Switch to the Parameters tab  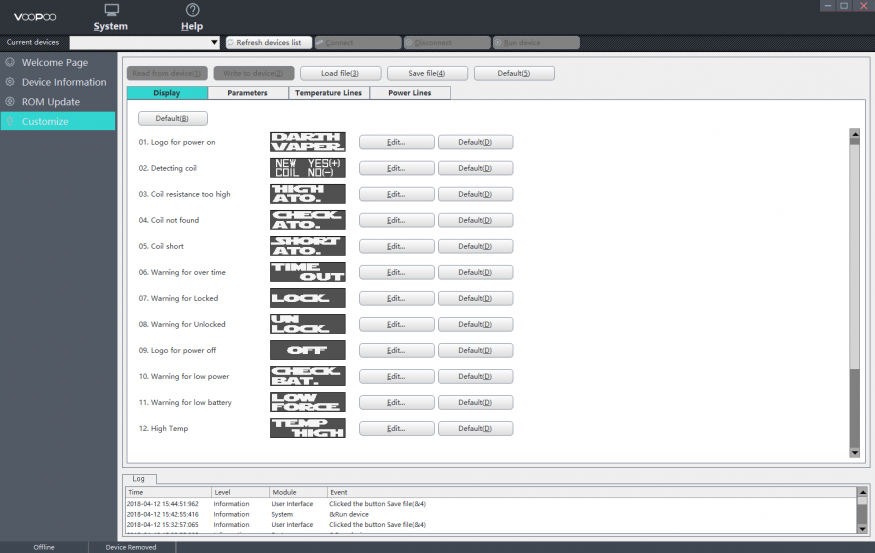coord(247,93)
